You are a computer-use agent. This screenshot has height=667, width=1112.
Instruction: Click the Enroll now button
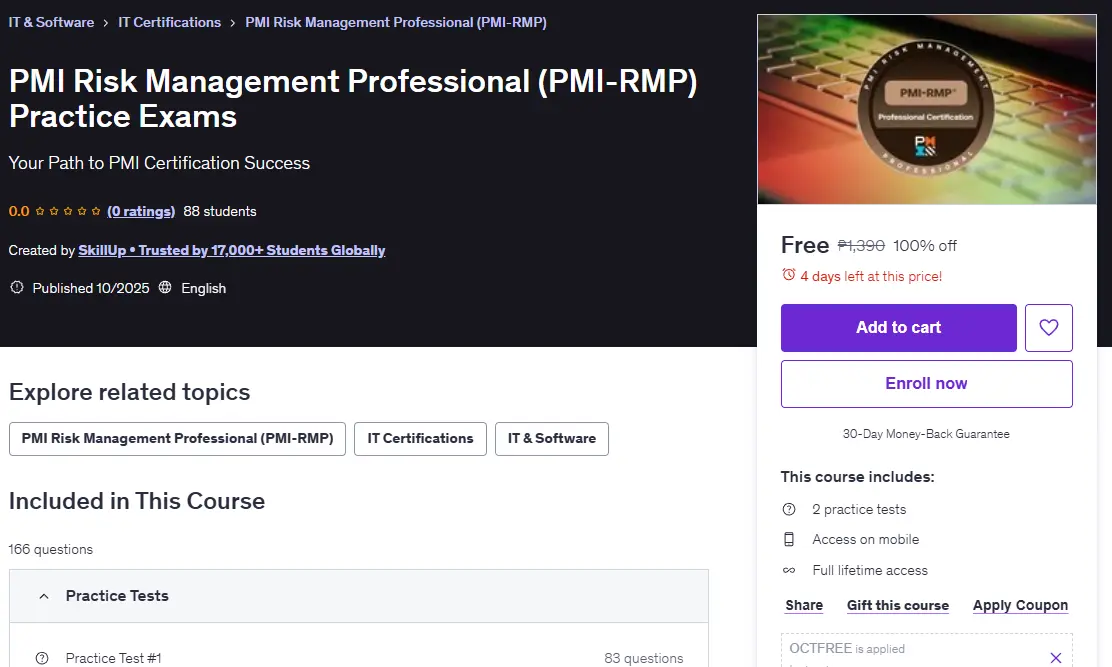pyautogui.click(x=926, y=383)
